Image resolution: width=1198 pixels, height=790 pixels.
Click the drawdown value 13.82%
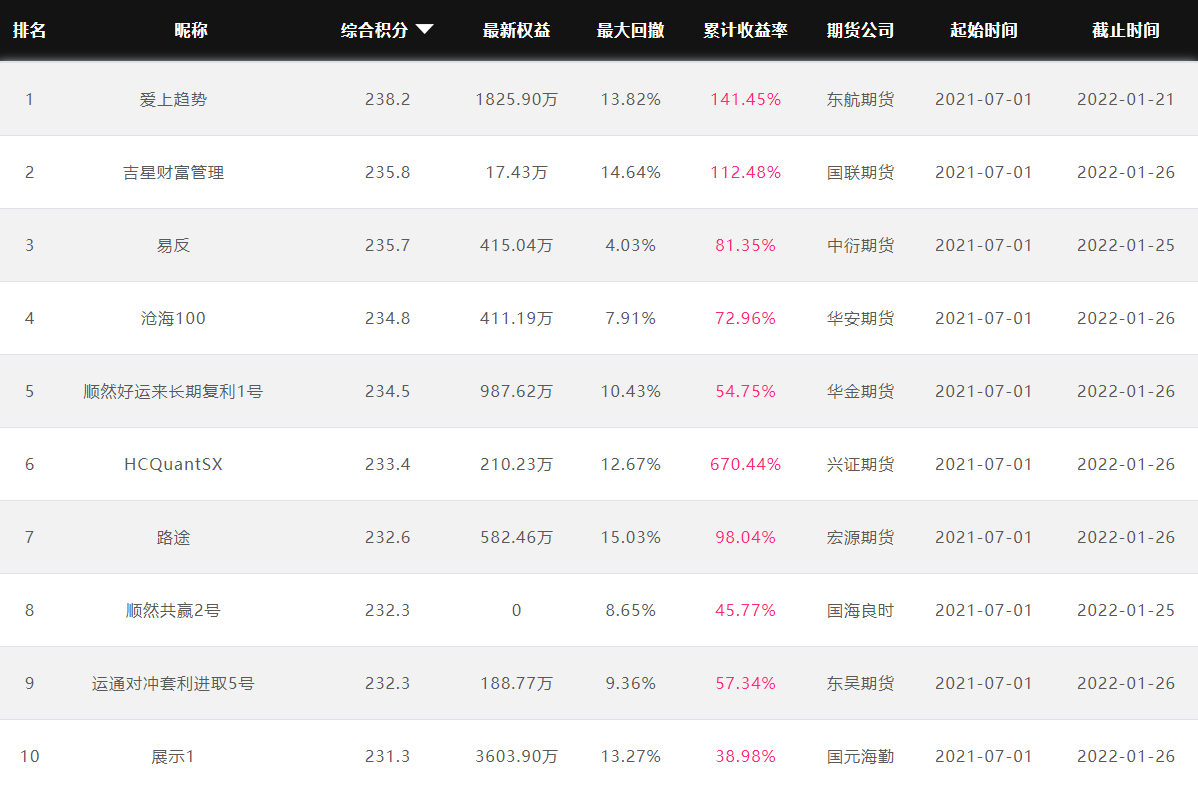[630, 99]
